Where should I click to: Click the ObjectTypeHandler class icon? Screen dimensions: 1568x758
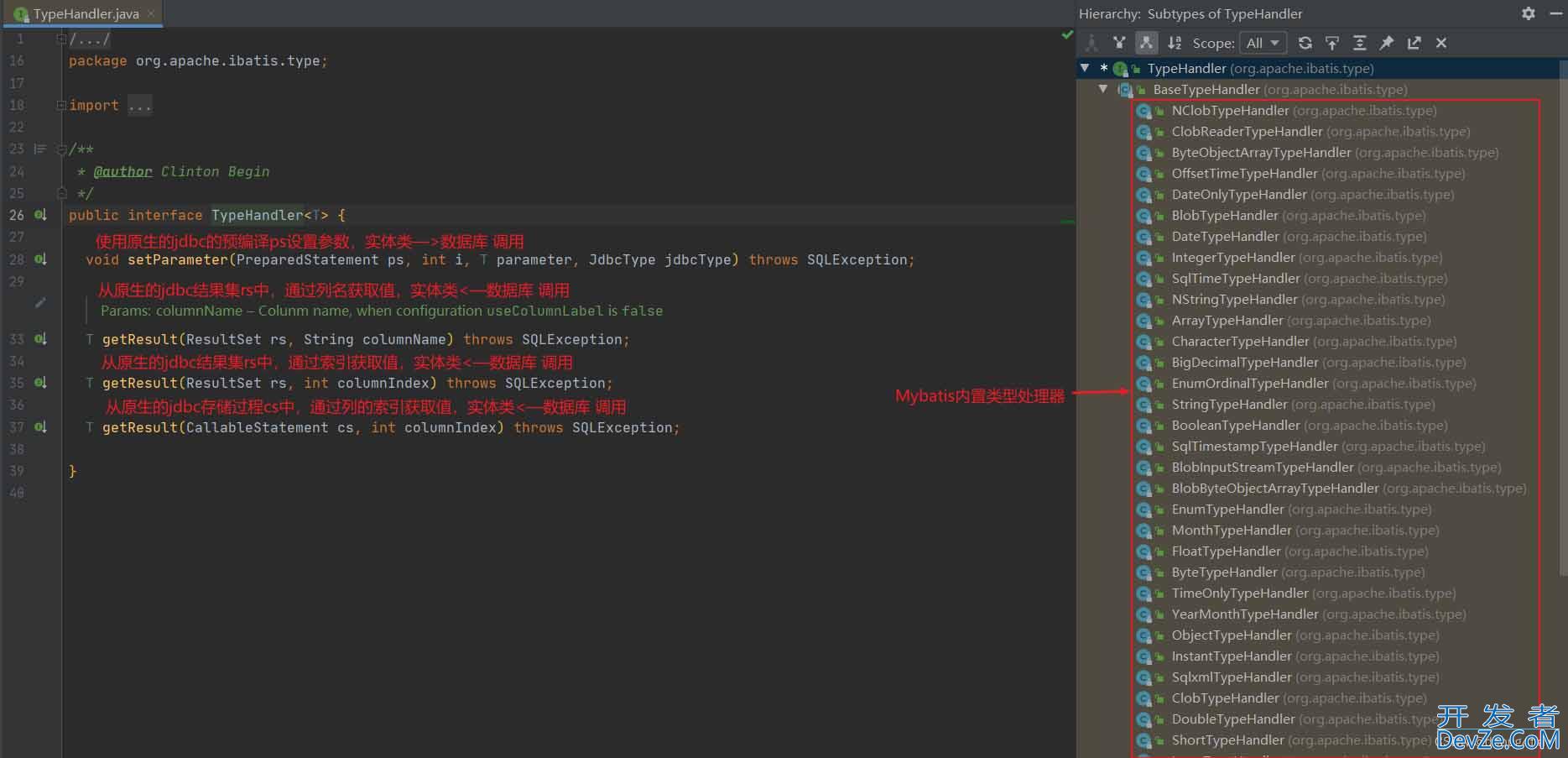pyautogui.click(x=1143, y=635)
